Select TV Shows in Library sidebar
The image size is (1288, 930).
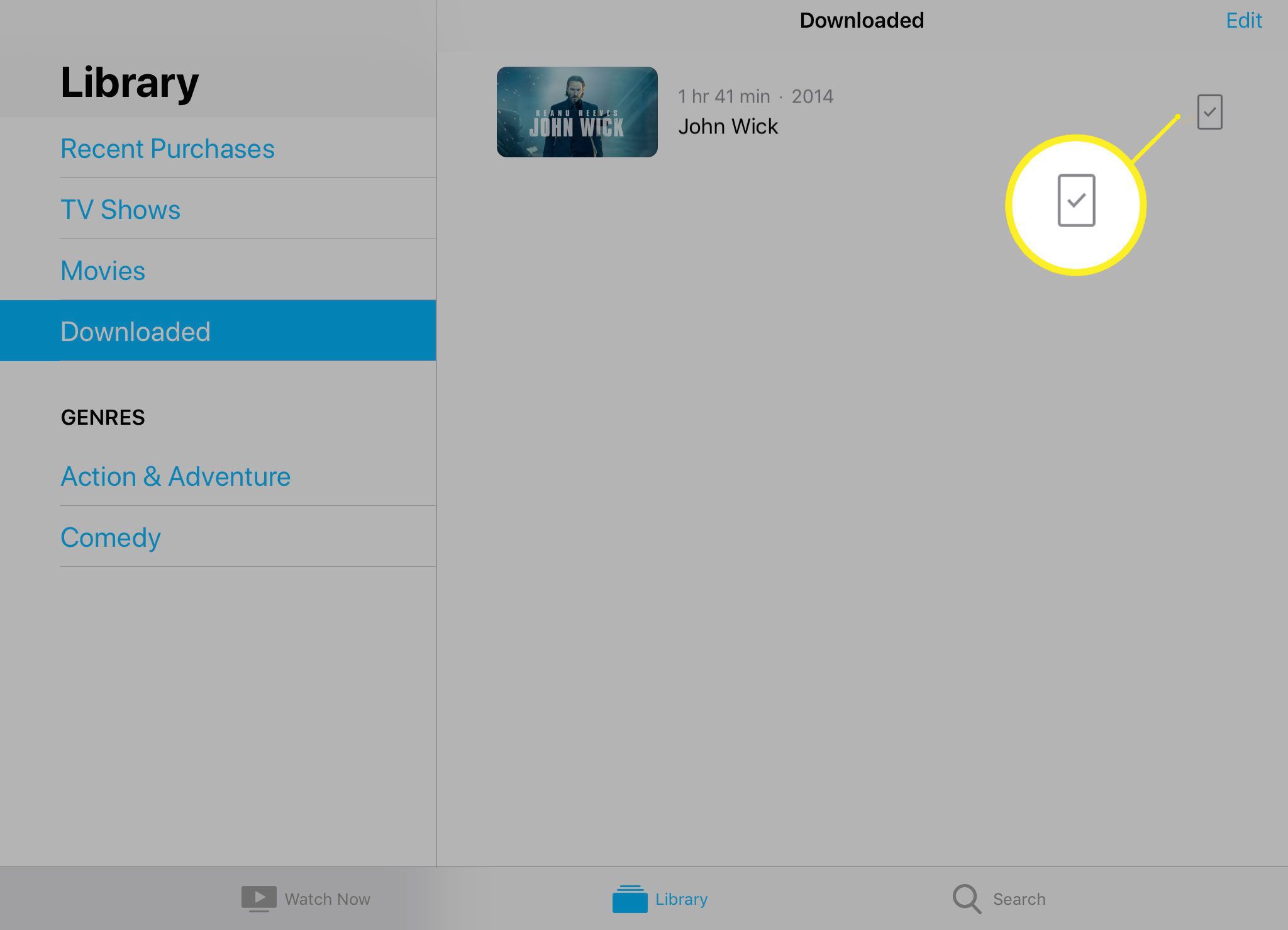[120, 209]
